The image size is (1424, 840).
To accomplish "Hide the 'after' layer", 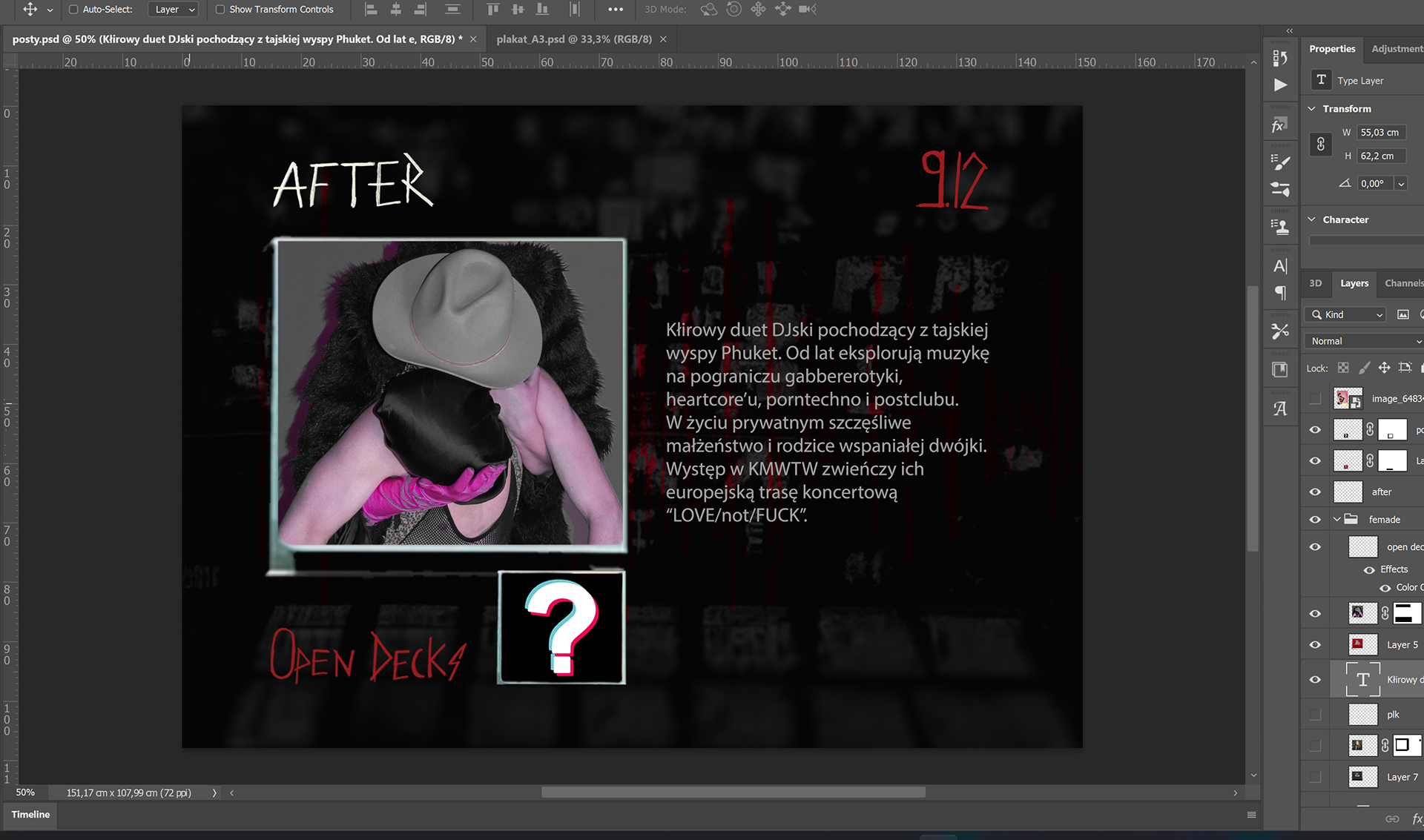I will coord(1315,492).
